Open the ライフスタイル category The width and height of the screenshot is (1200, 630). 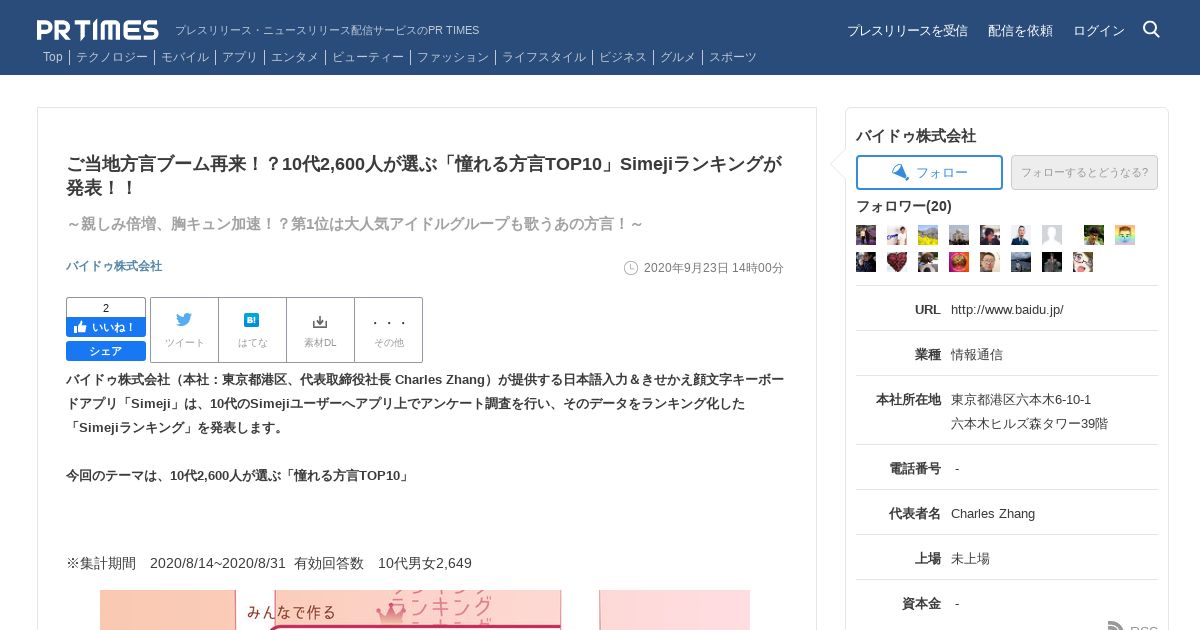(x=544, y=57)
